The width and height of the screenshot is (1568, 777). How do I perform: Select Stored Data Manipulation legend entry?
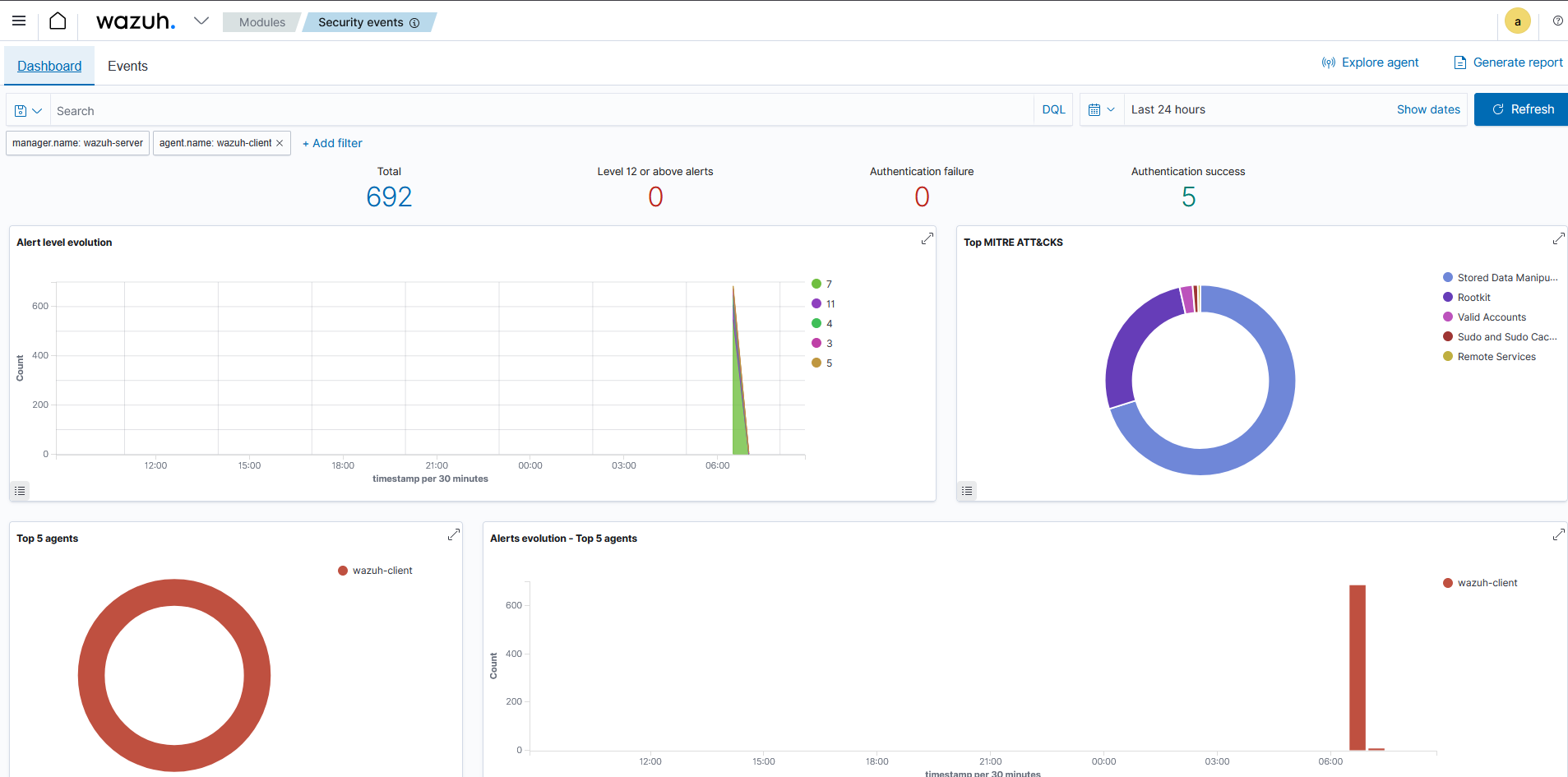coord(1501,278)
